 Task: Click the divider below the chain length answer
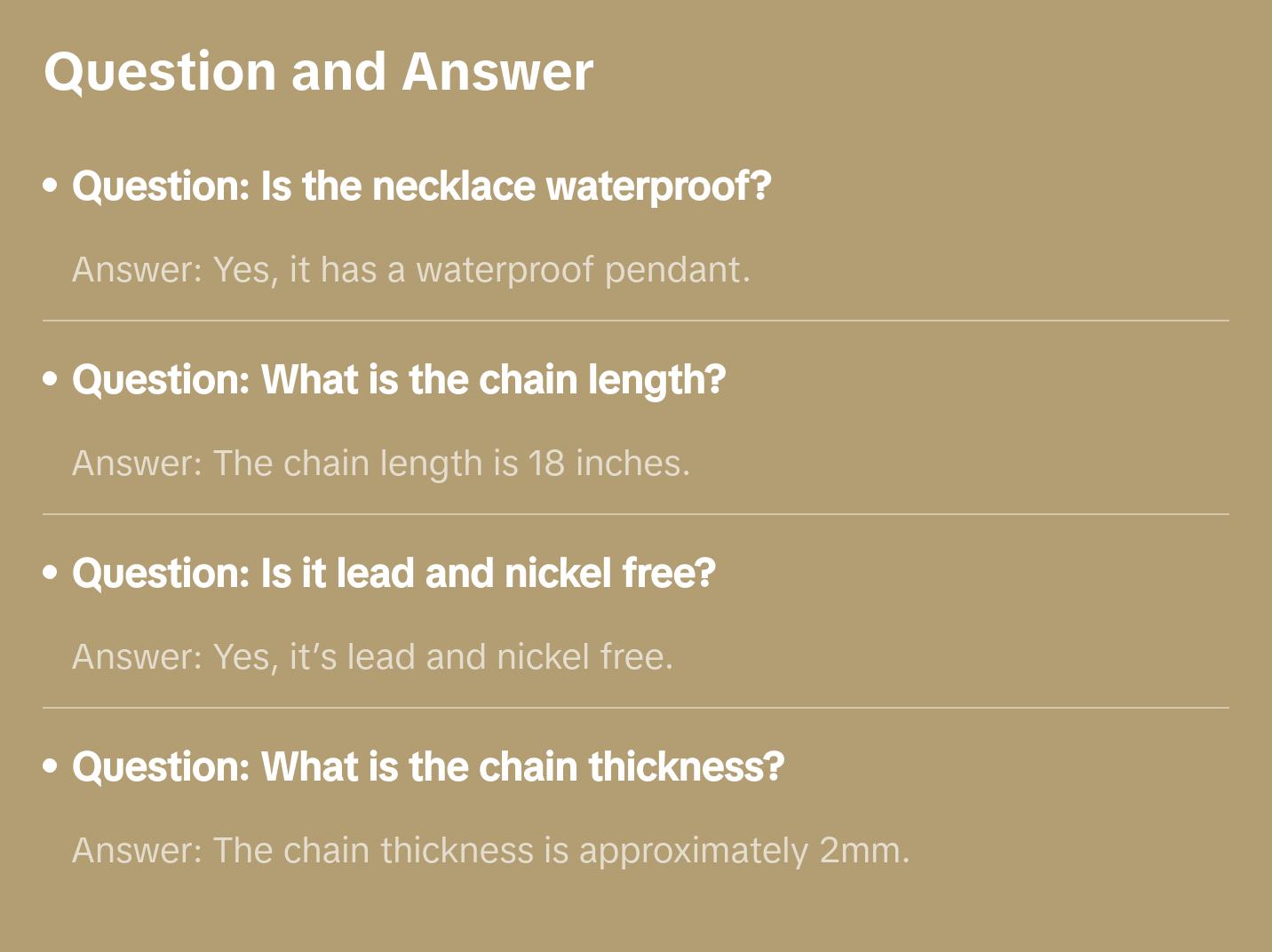[x=636, y=514]
